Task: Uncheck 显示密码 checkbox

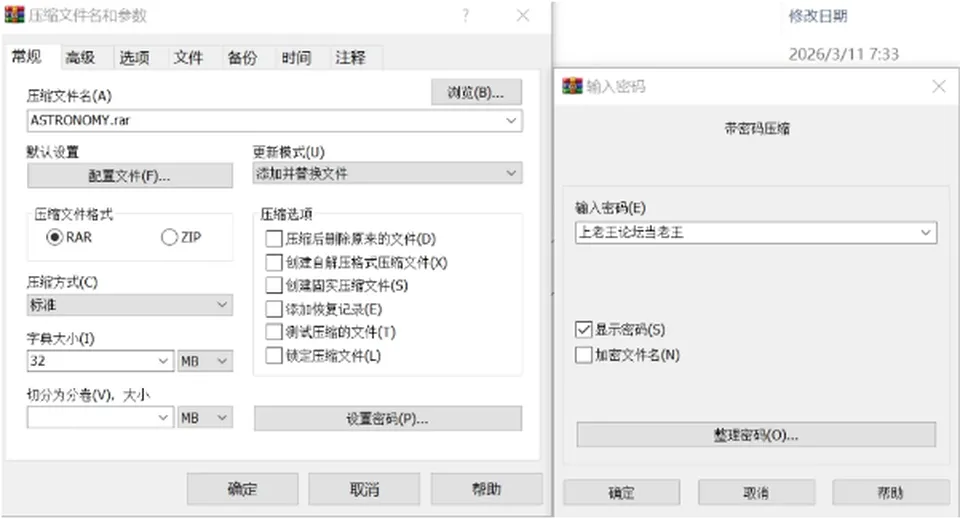Action: [583, 330]
